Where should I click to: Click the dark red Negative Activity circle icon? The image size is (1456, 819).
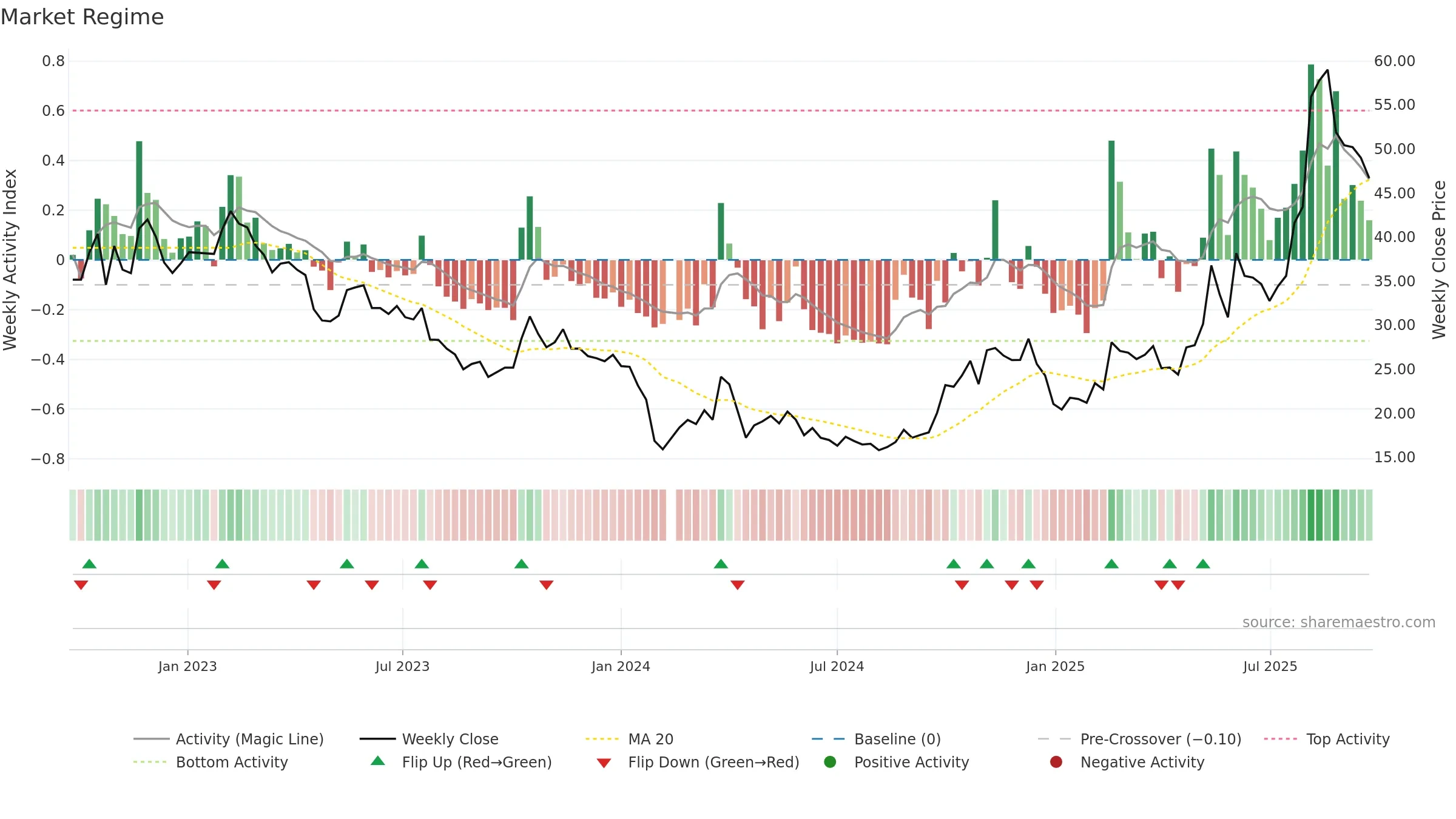(x=1056, y=762)
